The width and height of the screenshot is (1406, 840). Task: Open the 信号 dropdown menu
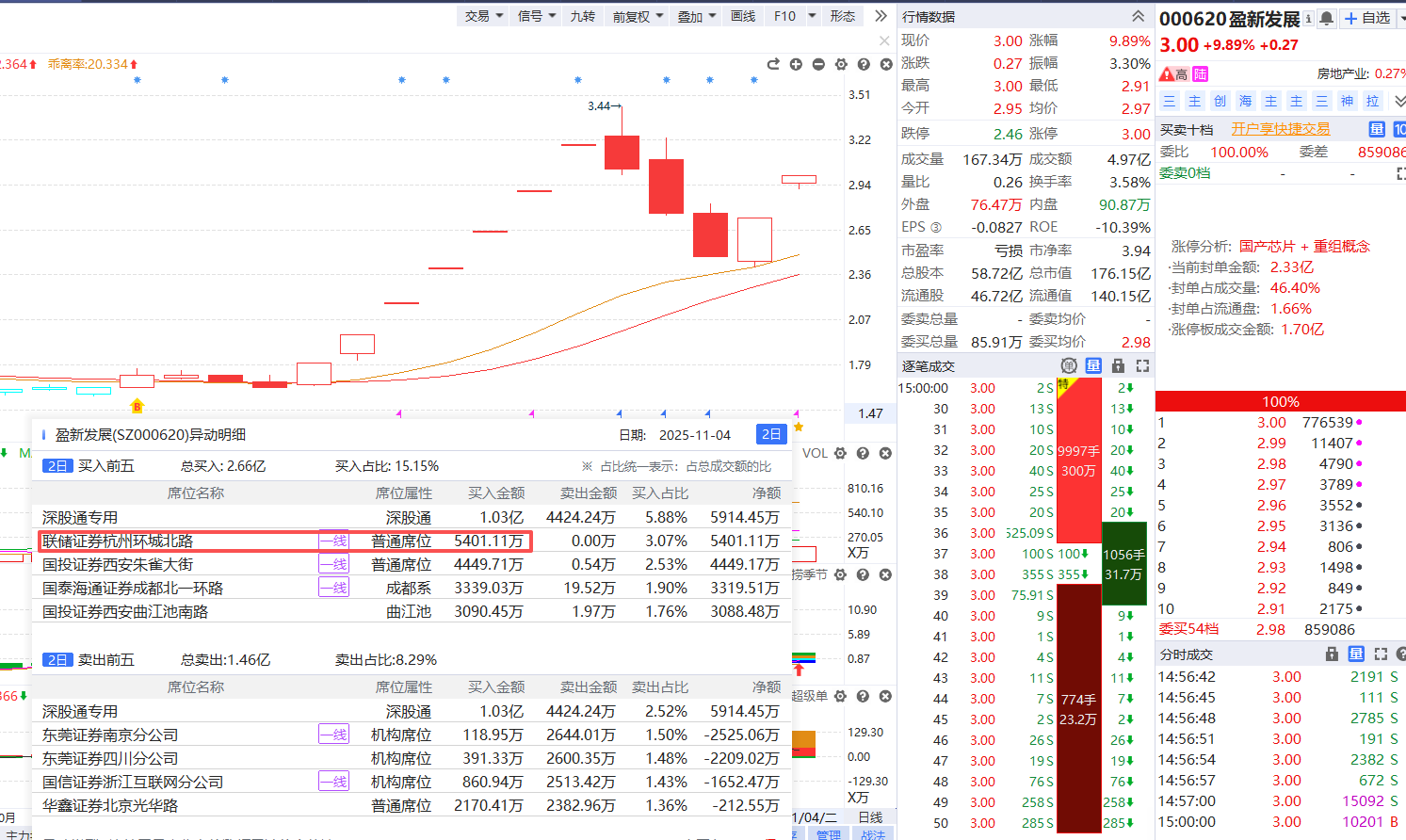(537, 16)
